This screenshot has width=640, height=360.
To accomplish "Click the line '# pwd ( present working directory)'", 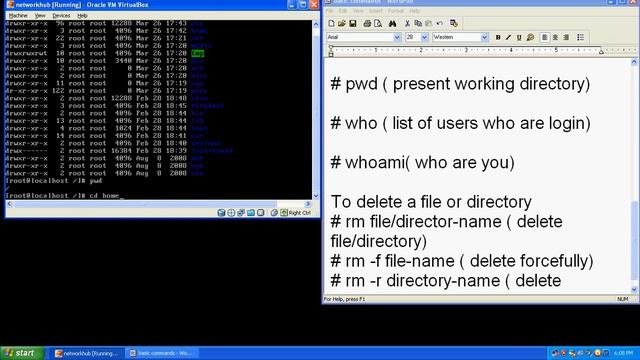I will click(460, 84).
